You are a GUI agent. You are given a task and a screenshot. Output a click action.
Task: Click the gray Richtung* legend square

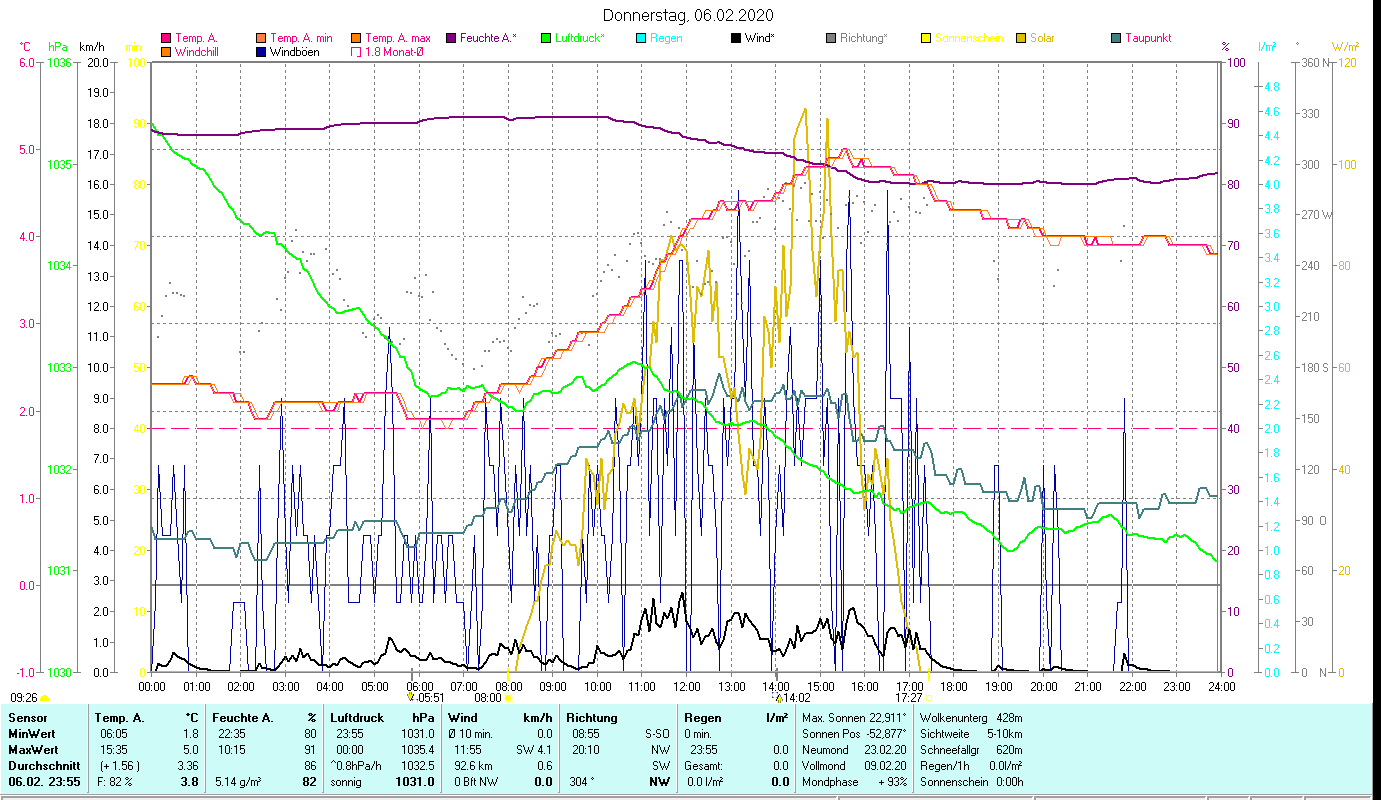[831, 38]
